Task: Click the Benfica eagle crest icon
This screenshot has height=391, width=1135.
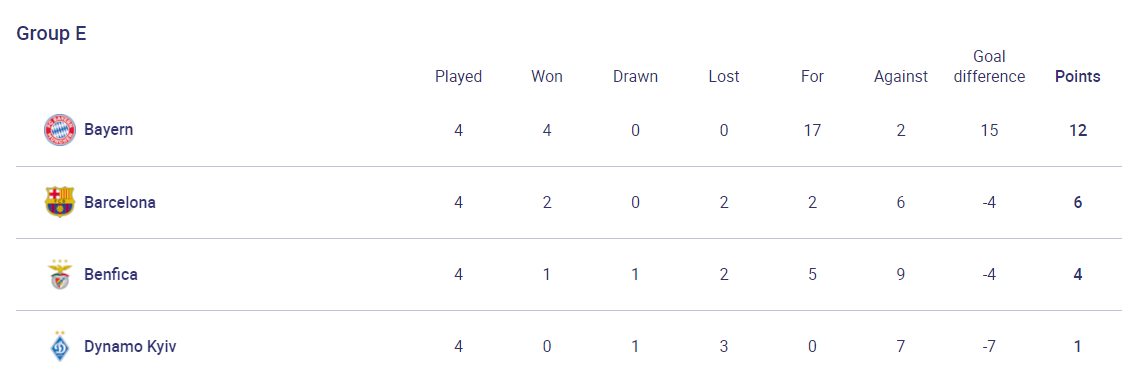Action: tap(59, 274)
